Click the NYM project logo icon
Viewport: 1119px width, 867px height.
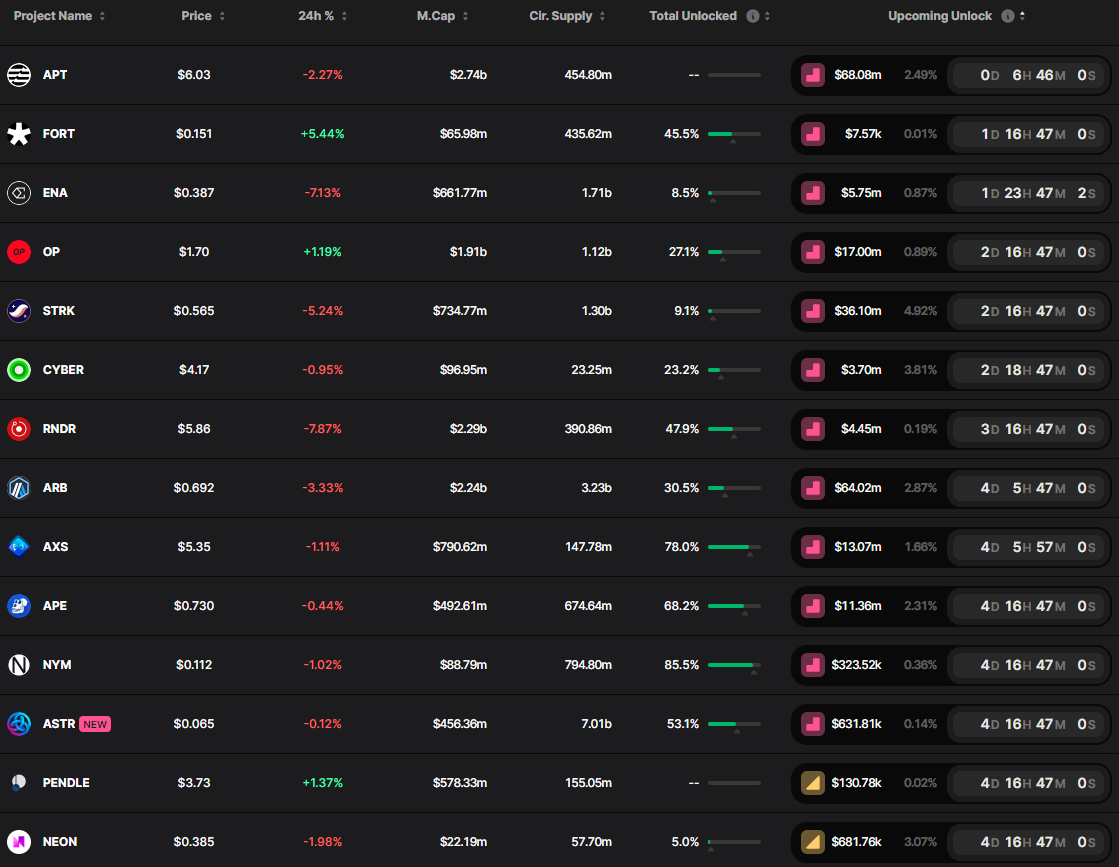click(x=19, y=665)
